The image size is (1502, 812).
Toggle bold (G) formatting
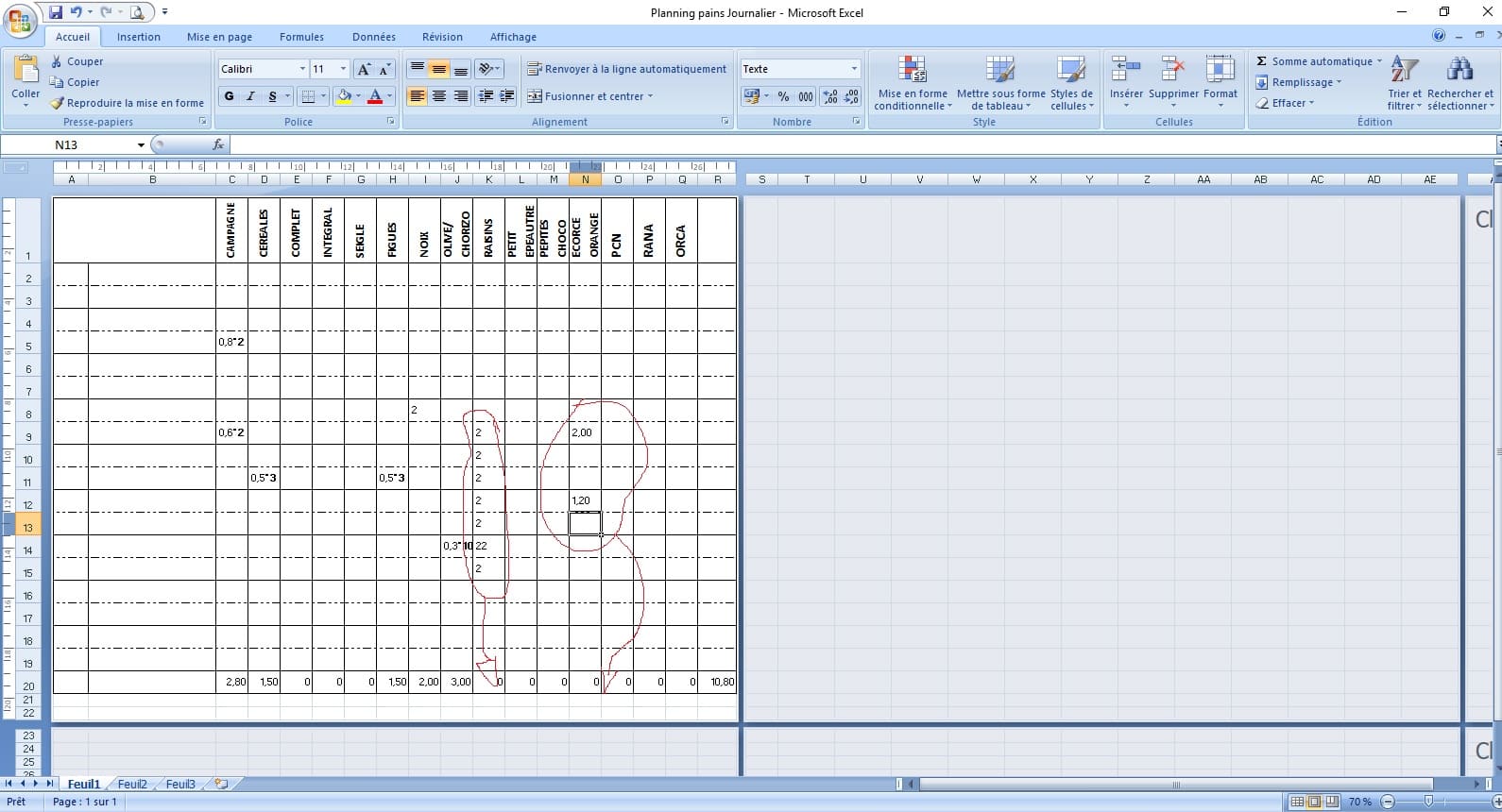229,96
